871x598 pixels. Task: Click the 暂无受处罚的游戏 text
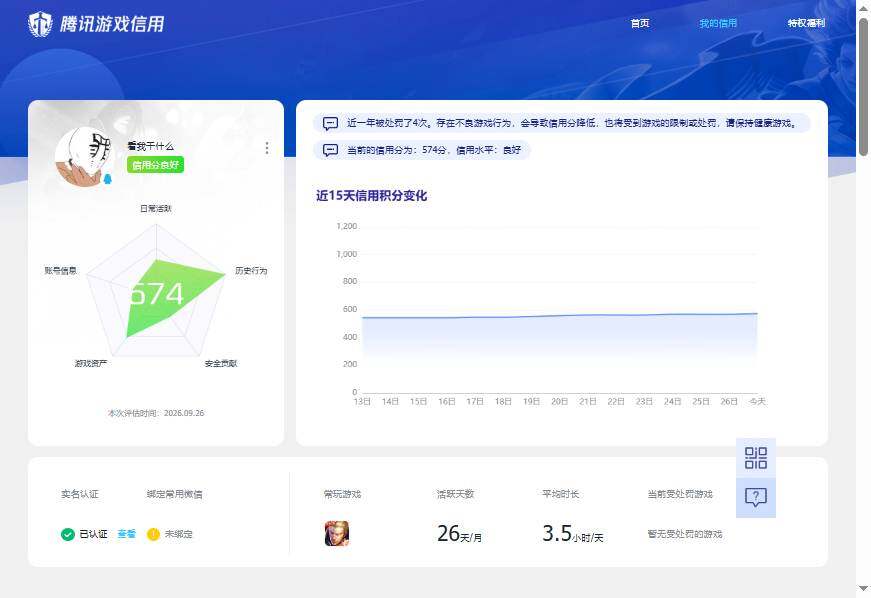[x=685, y=534]
